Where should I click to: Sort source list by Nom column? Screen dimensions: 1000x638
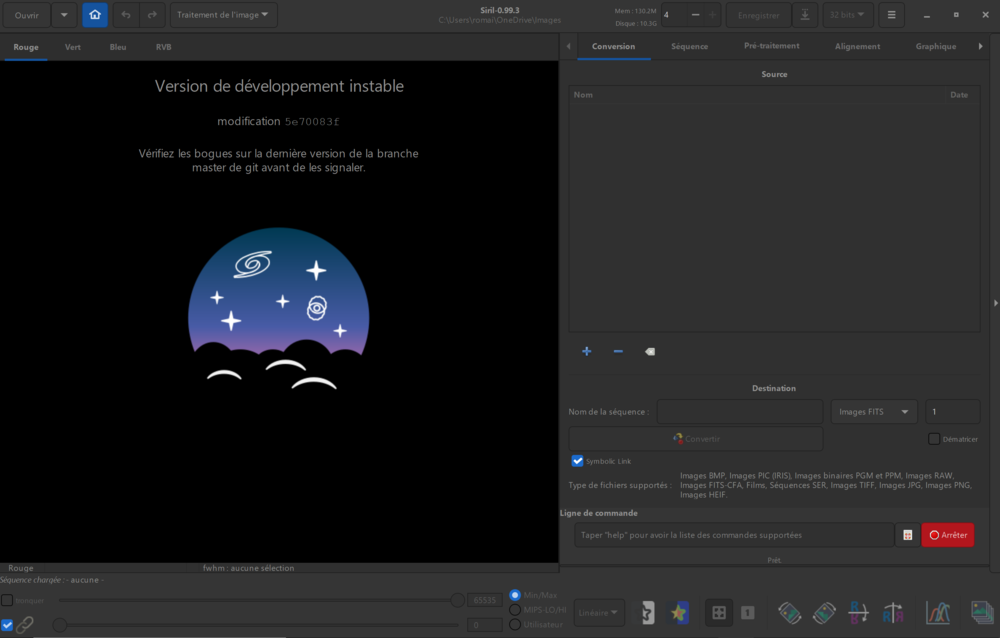[x=756, y=94]
